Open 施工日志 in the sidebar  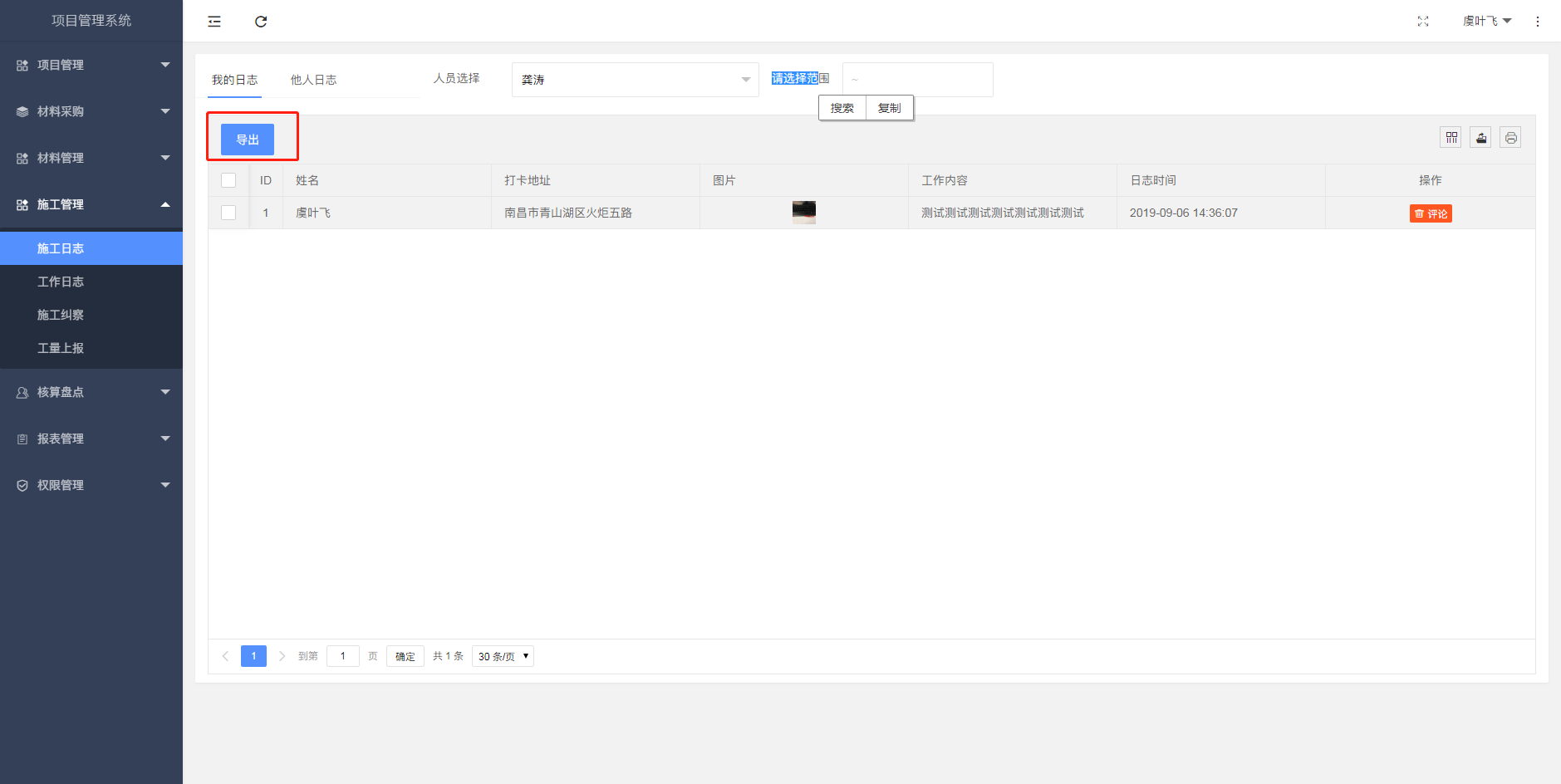tap(91, 248)
